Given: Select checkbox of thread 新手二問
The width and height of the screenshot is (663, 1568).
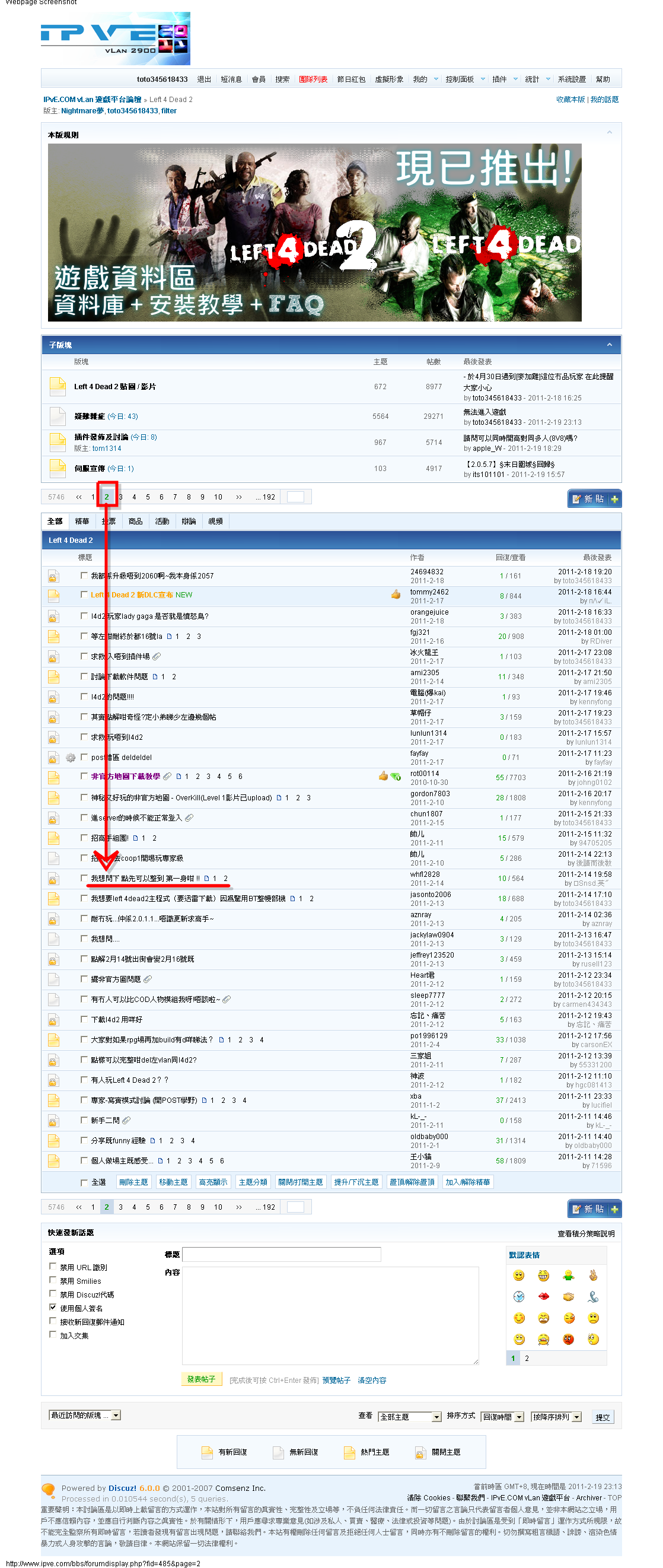Looking at the screenshot, I should pos(85,1119).
